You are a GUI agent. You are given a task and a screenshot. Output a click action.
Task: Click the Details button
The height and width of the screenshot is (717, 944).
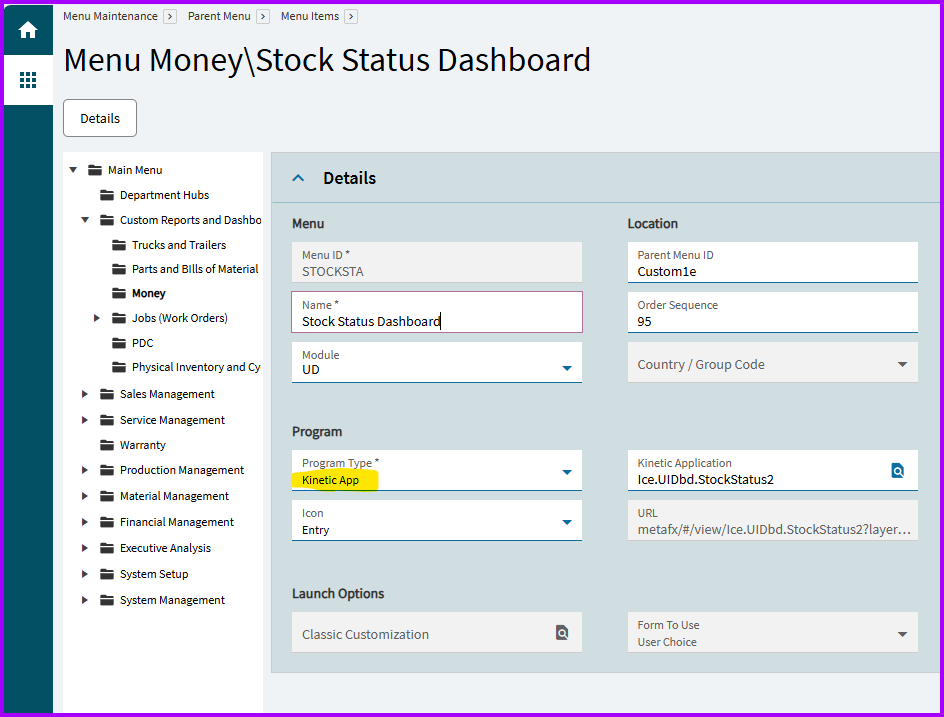tap(100, 118)
